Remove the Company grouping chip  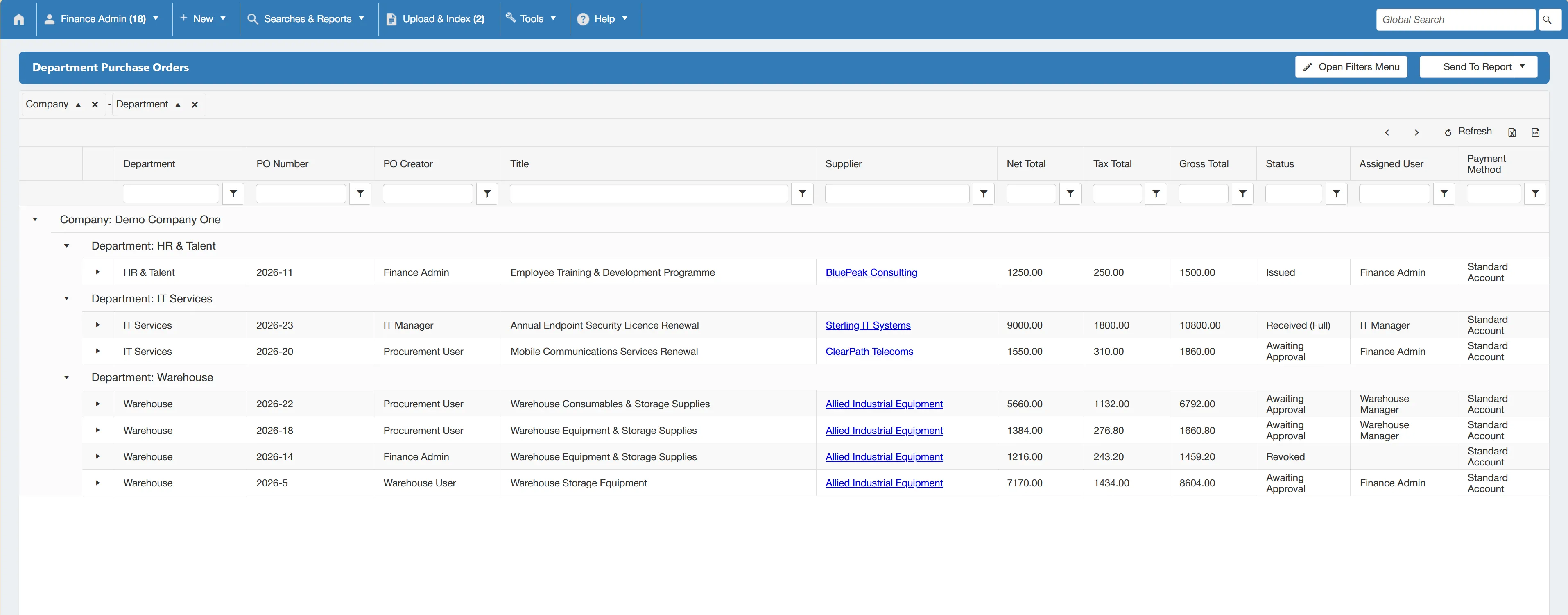coord(95,105)
